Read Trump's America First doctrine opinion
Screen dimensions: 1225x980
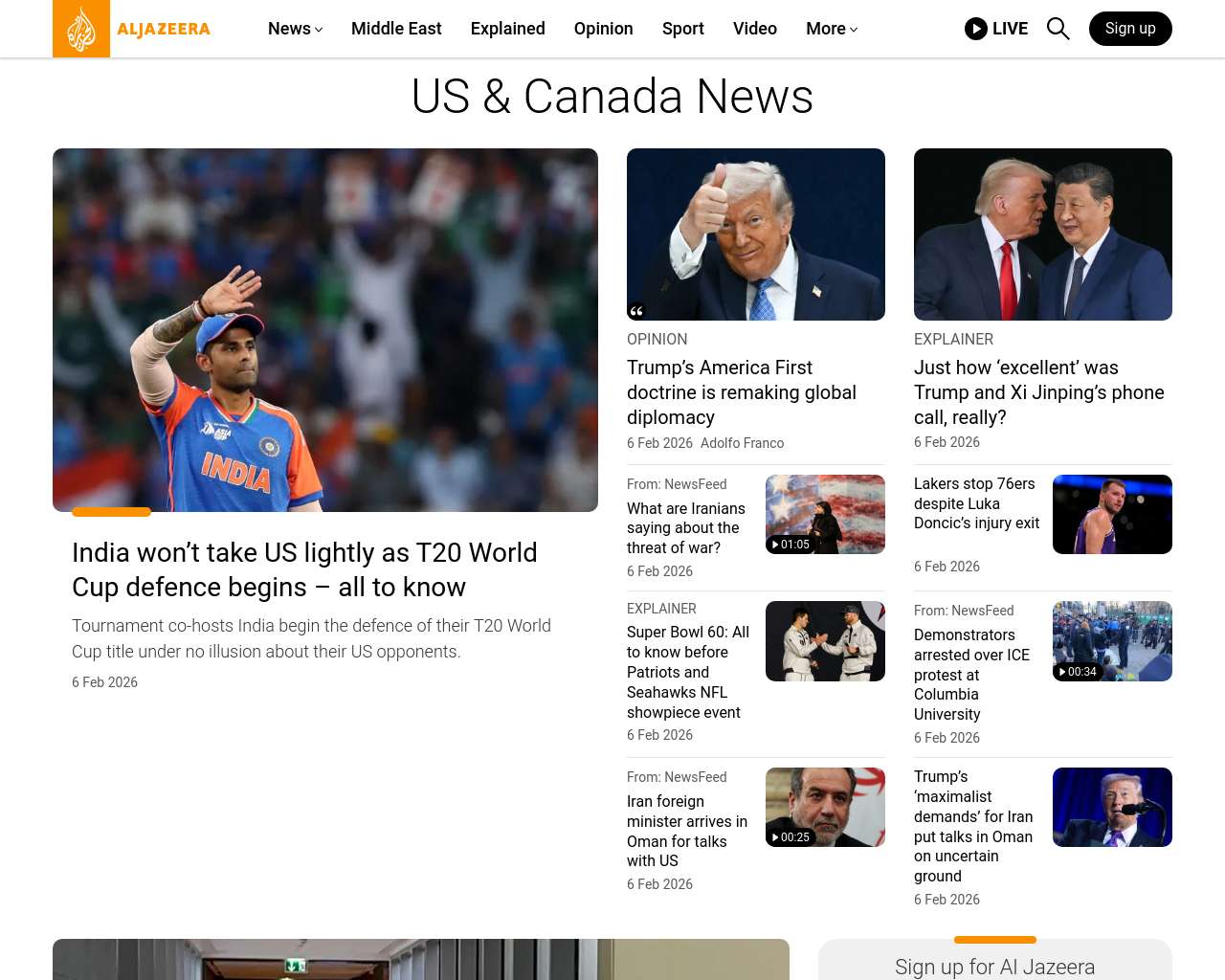tap(742, 392)
